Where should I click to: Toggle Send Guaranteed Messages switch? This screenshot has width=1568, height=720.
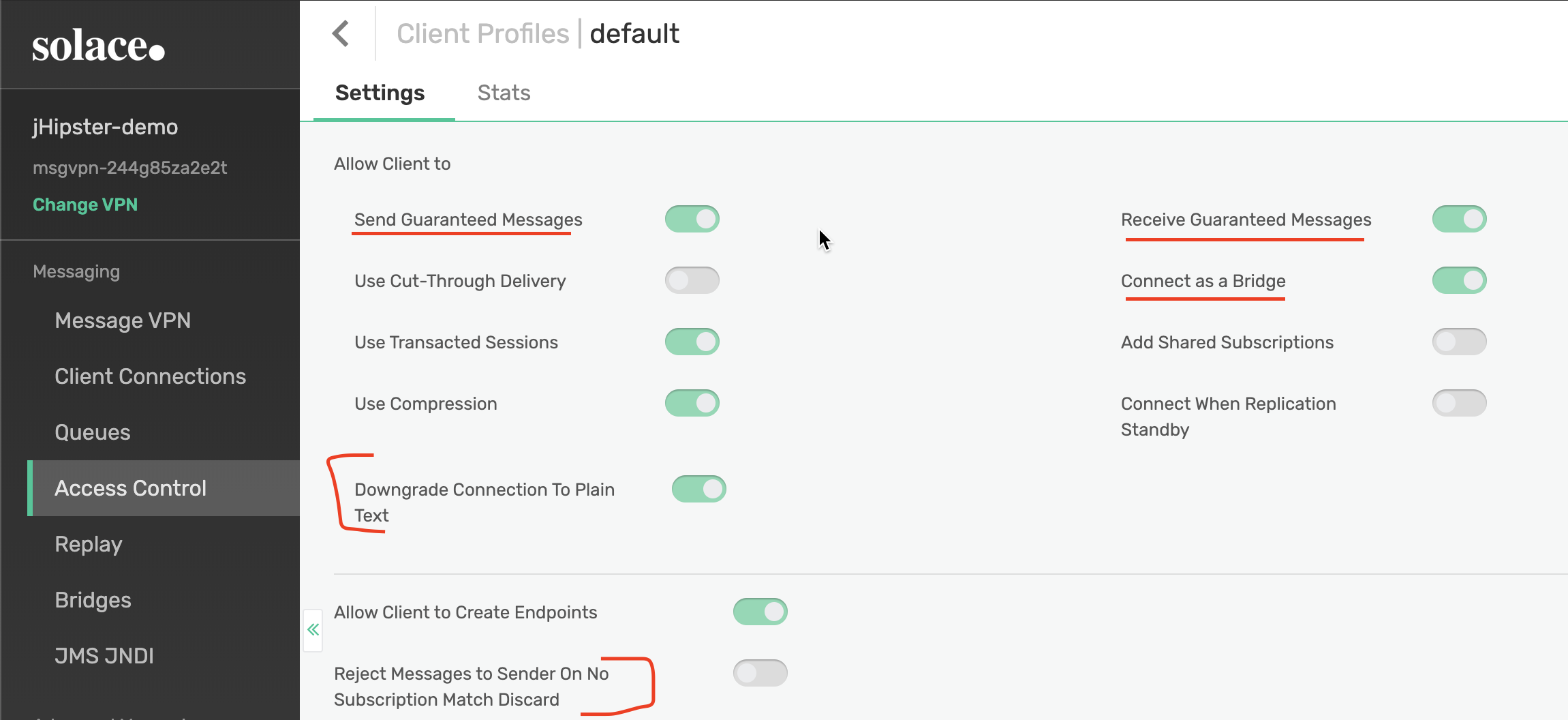692,219
